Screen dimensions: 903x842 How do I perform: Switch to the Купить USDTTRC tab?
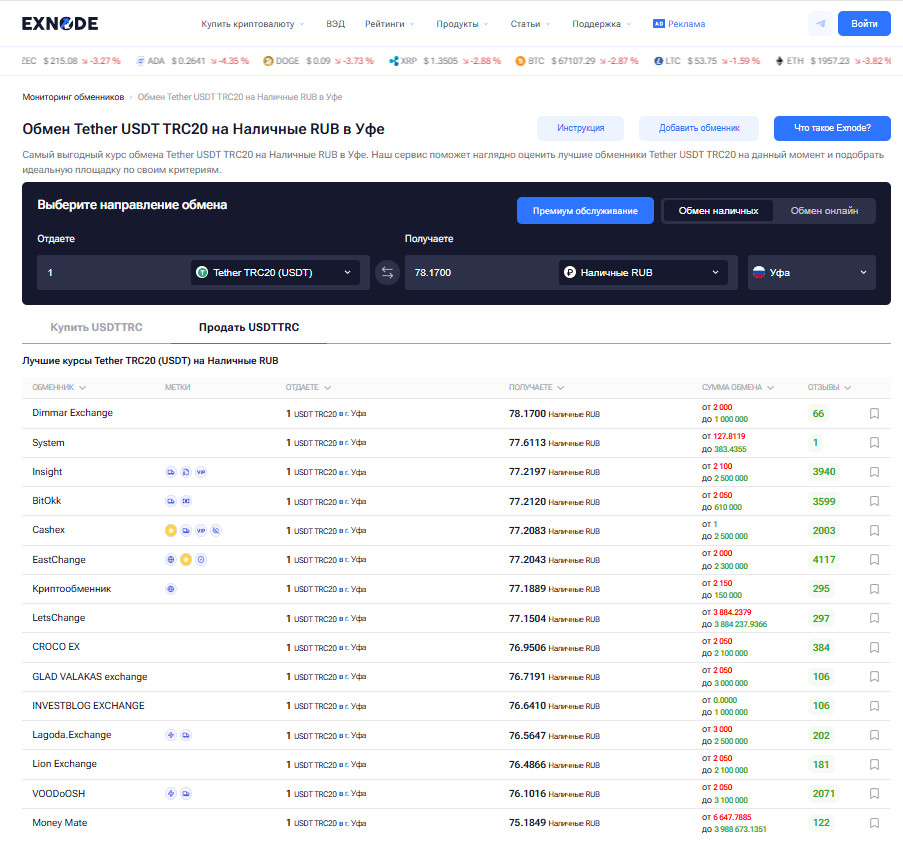click(x=96, y=327)
